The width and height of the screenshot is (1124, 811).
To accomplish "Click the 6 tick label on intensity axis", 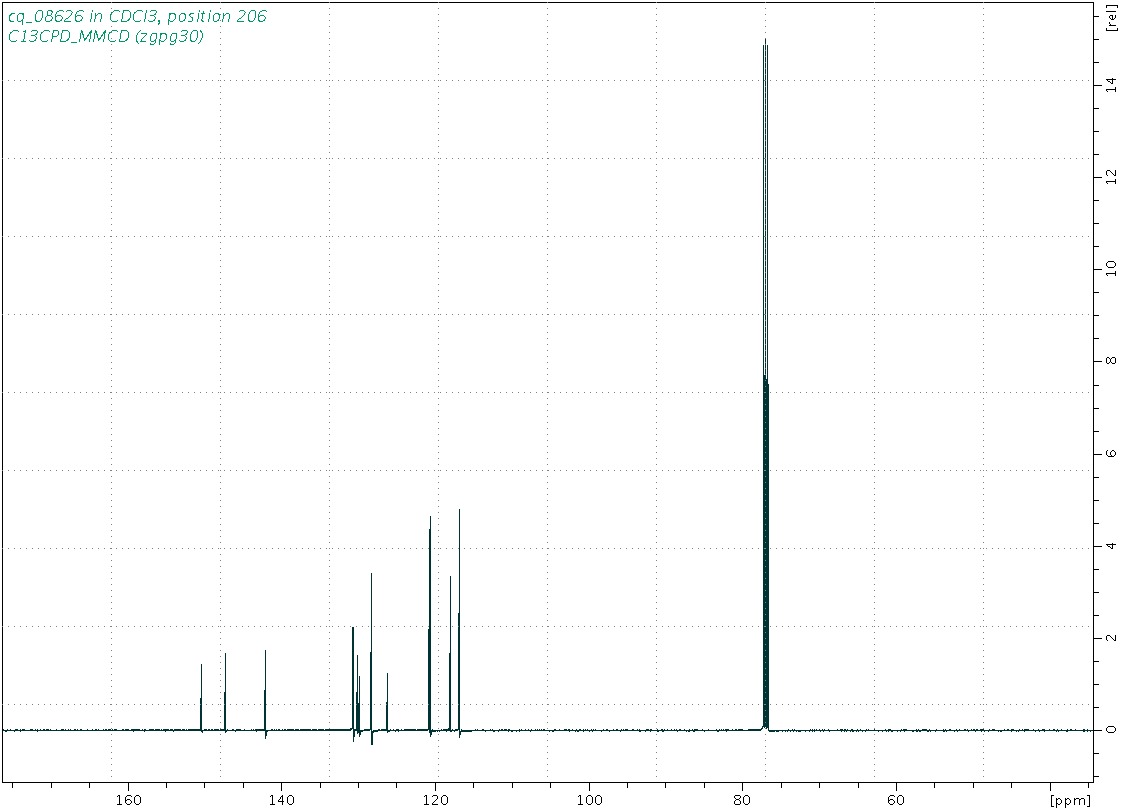I will pyautogui.click(x=1111, y=453).
